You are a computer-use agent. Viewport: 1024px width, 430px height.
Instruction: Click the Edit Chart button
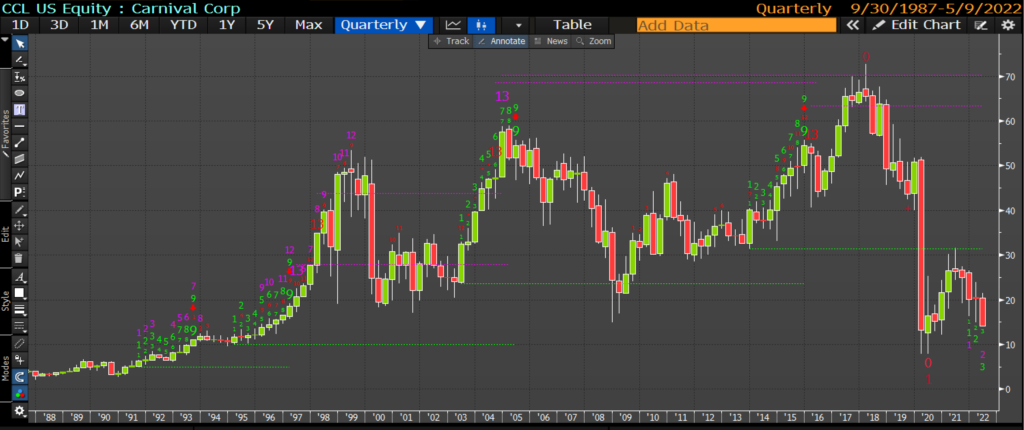pos(917,25)
